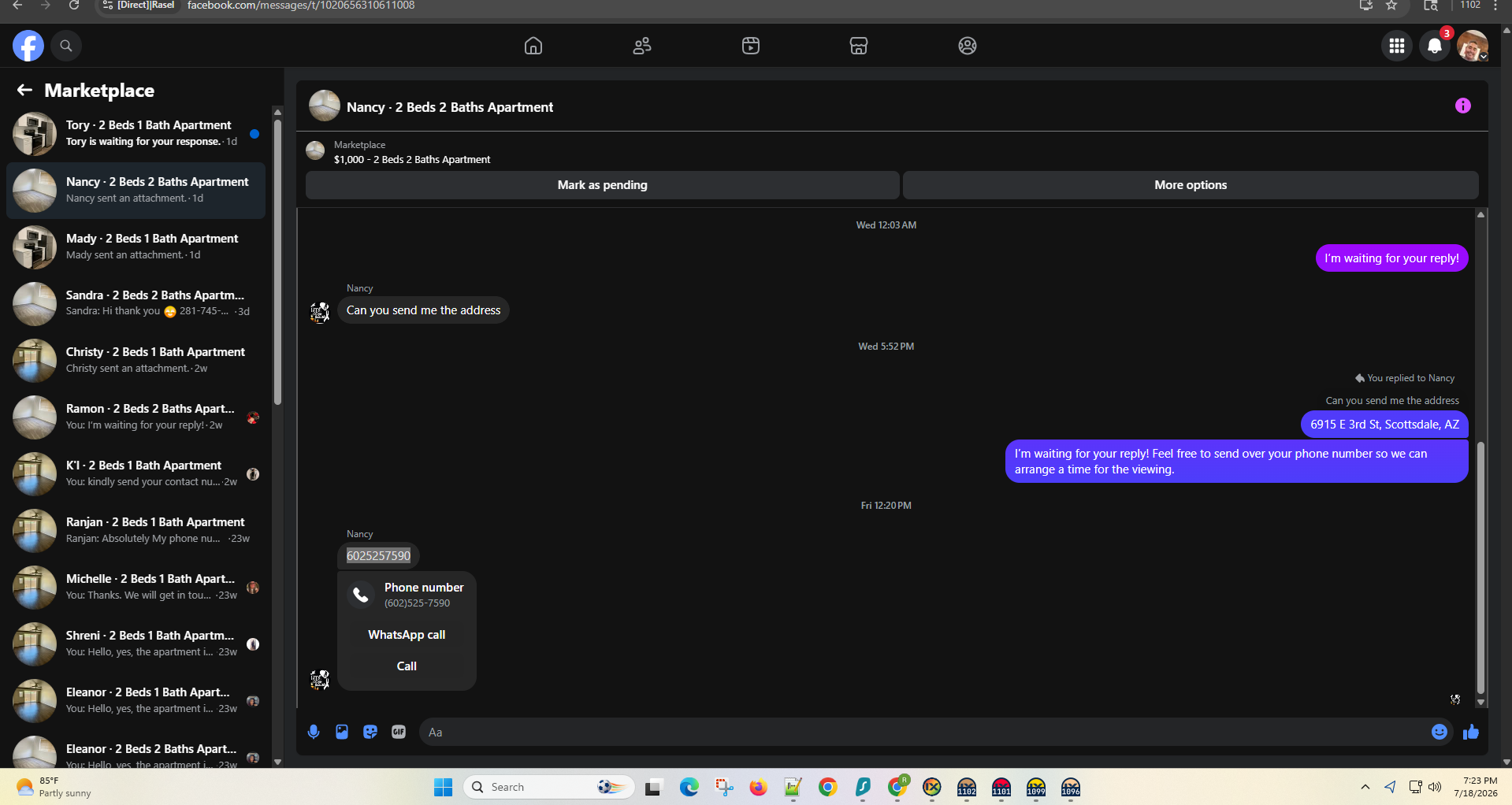Open Microsoft Edge from the taskbar
The height and width of the screenshot is (805, 1512).
click(689, 787)
